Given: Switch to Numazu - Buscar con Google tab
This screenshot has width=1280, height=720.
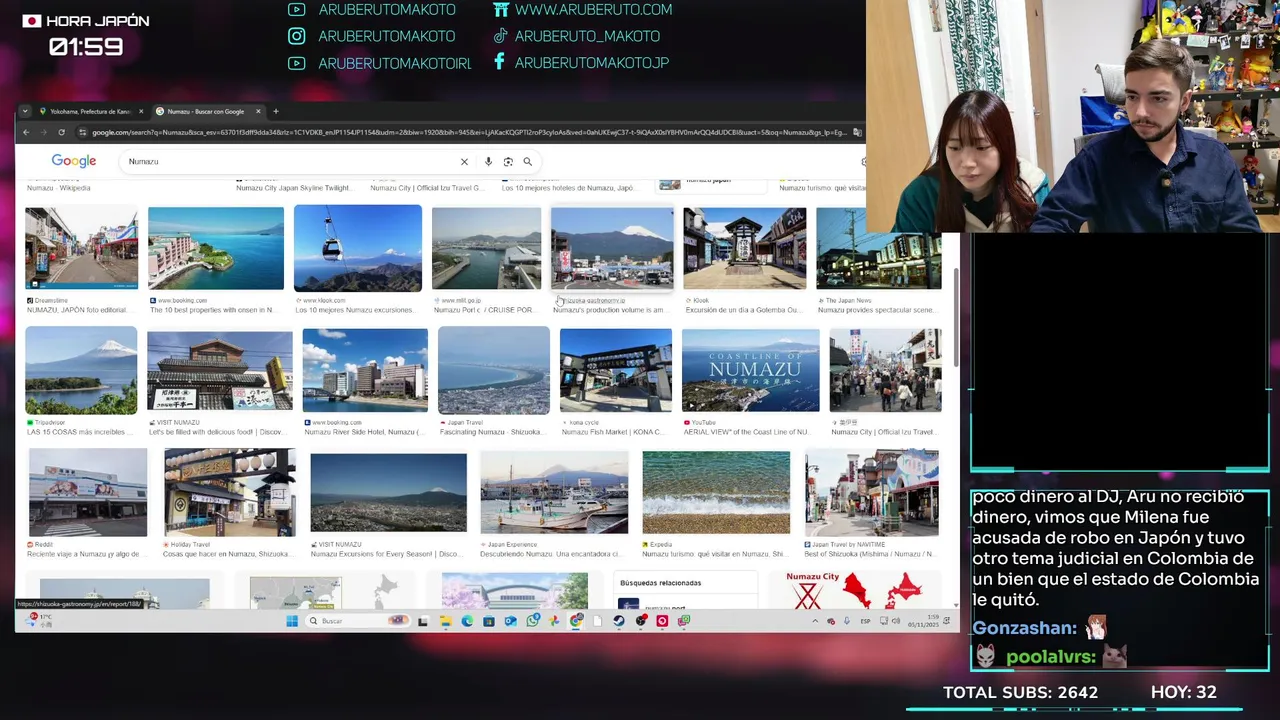Looking at the screenshot, I should (206, 111).
